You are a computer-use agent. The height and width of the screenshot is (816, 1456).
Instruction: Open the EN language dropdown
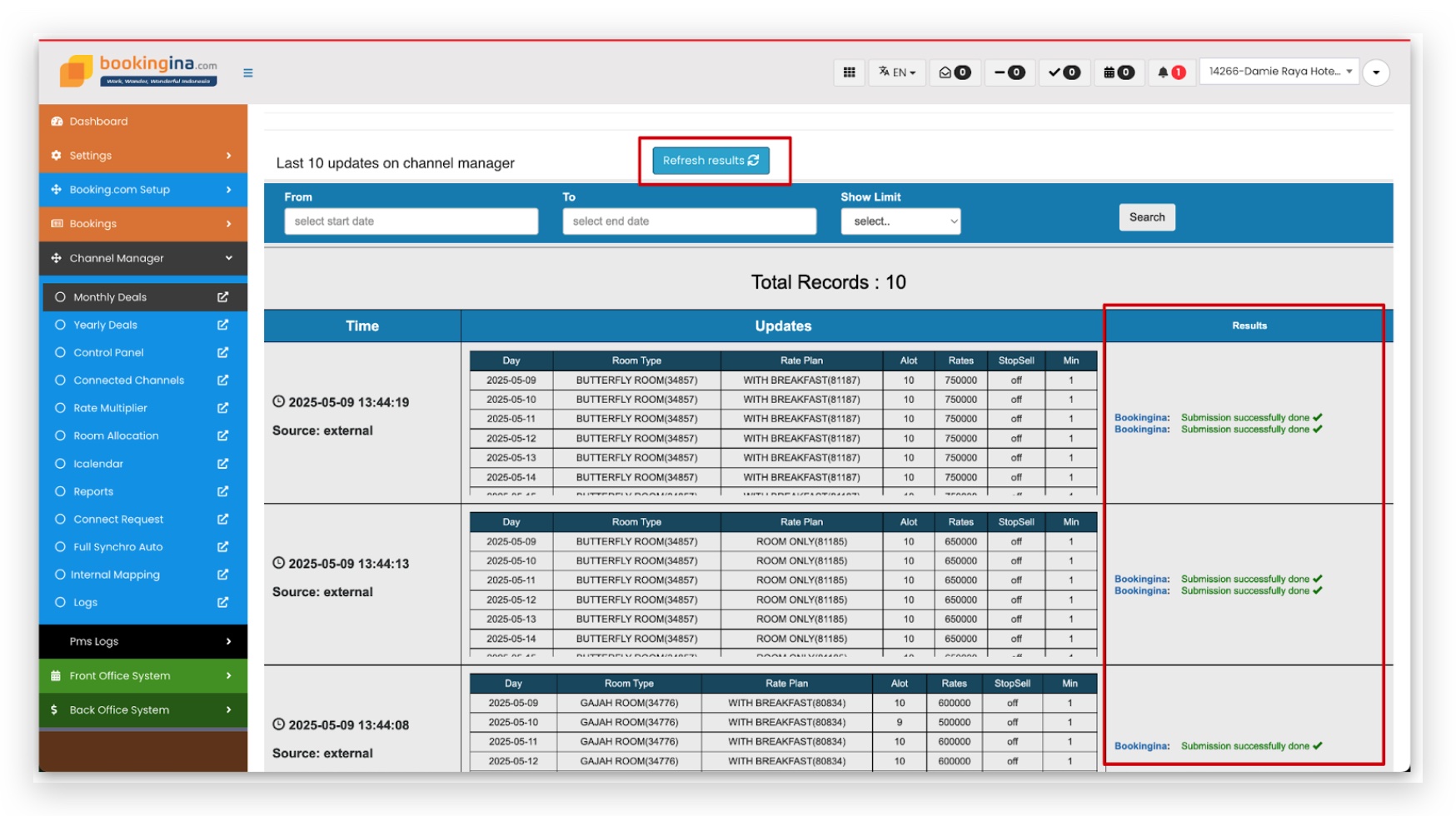coord(897,72)
